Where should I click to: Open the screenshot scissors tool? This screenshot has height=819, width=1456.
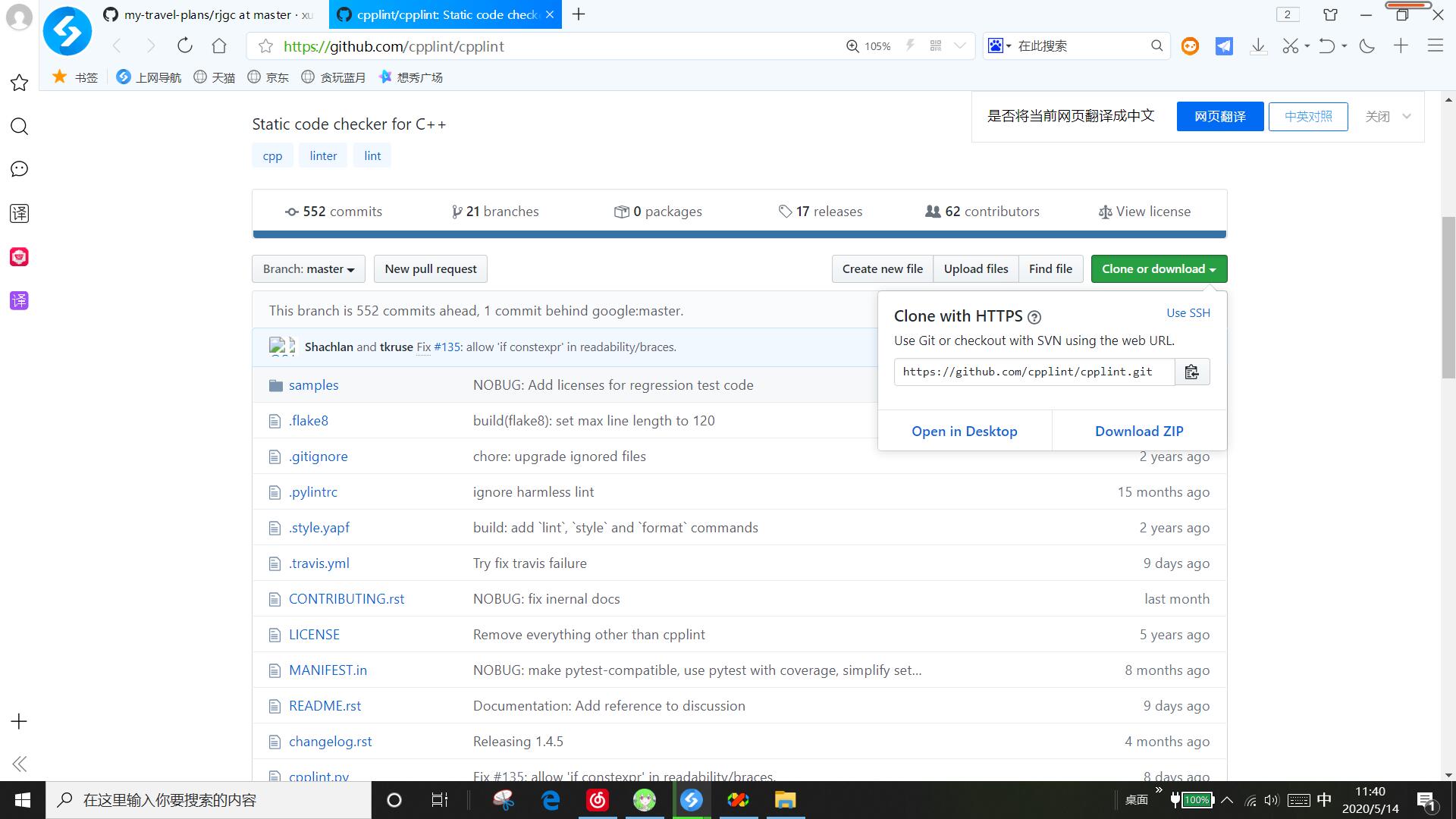(1290, 46)
